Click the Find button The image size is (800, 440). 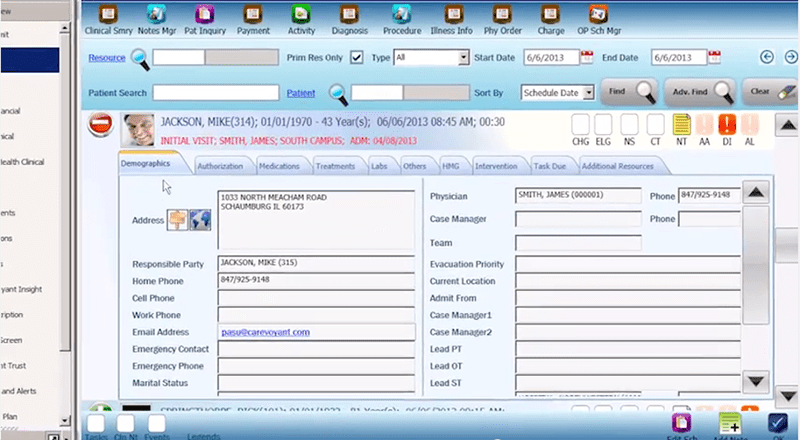pyautogui.click(x=628, y=92)
